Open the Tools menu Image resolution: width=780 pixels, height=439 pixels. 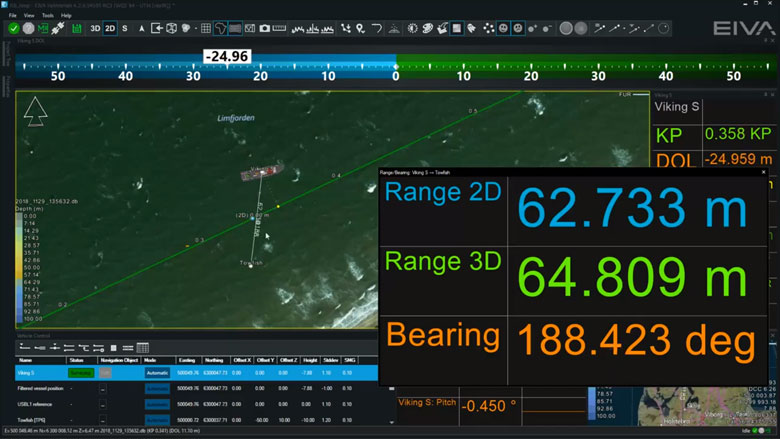(47, 16)
